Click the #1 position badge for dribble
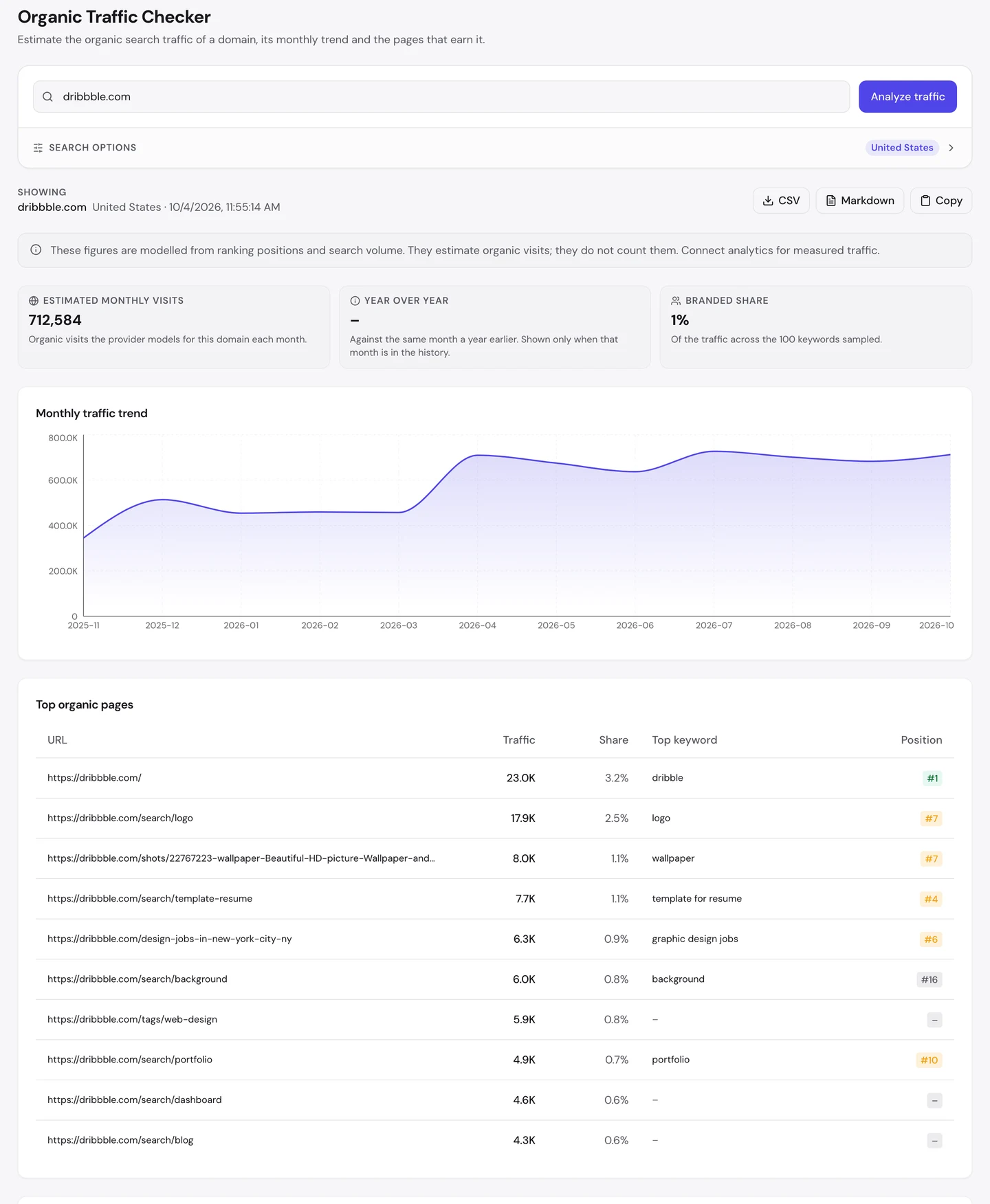 coord(932,779)
